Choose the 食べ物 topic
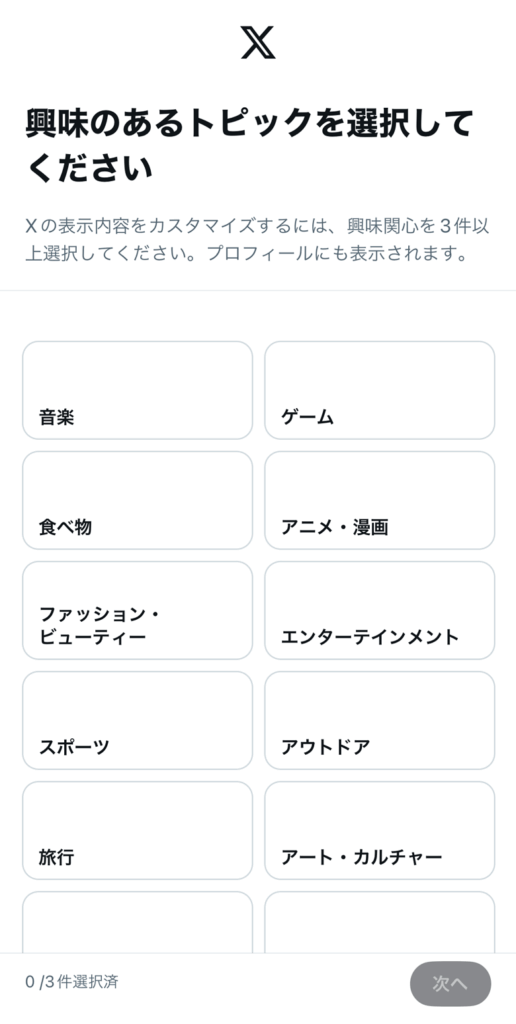Image resolution: width=516 pixels, height=1024 pixels. (x=137, y=500)
